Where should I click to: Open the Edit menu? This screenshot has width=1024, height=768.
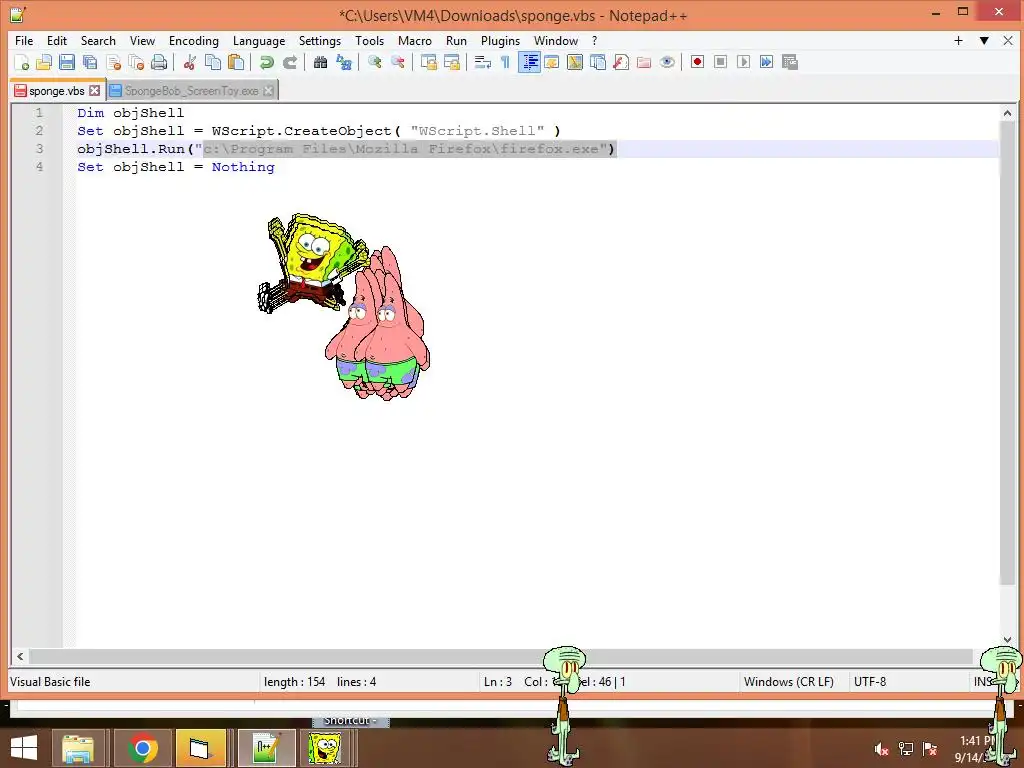(57, 40)
